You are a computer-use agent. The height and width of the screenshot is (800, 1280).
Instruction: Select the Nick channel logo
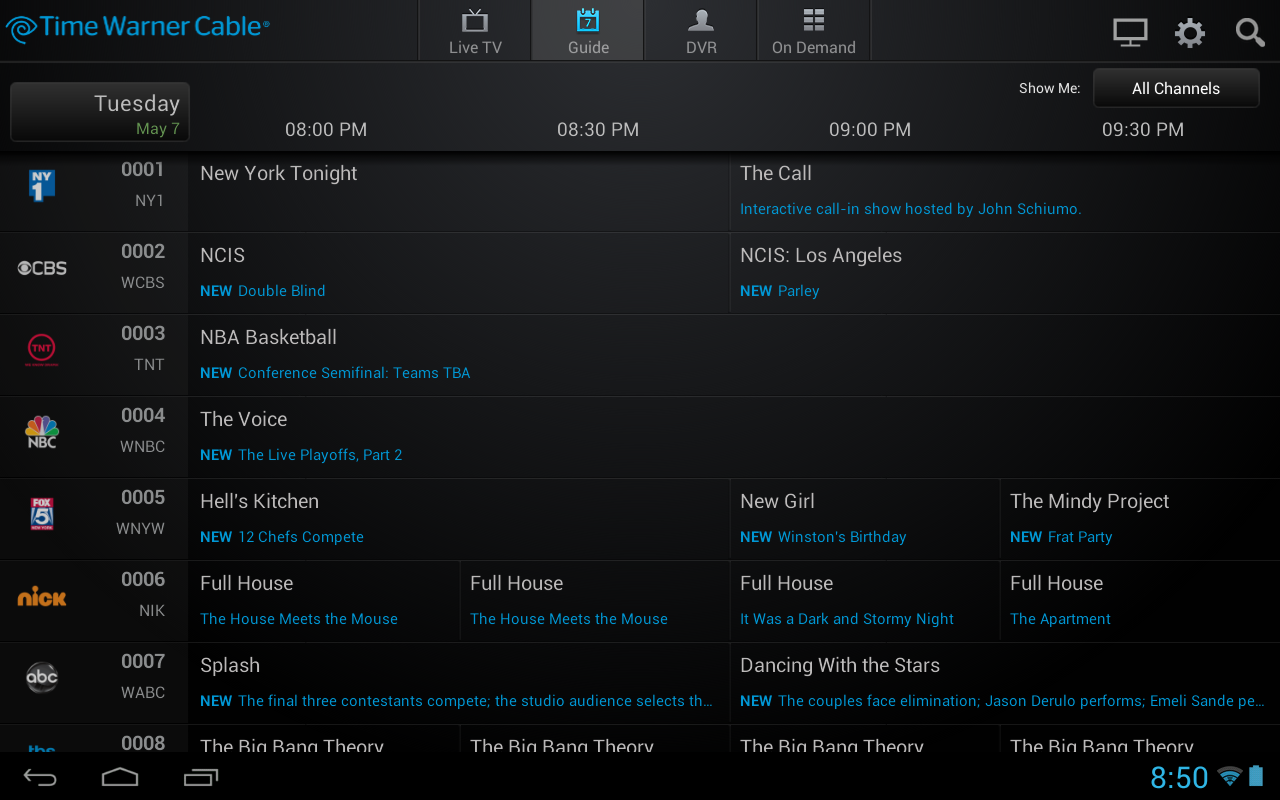[42, 597]
